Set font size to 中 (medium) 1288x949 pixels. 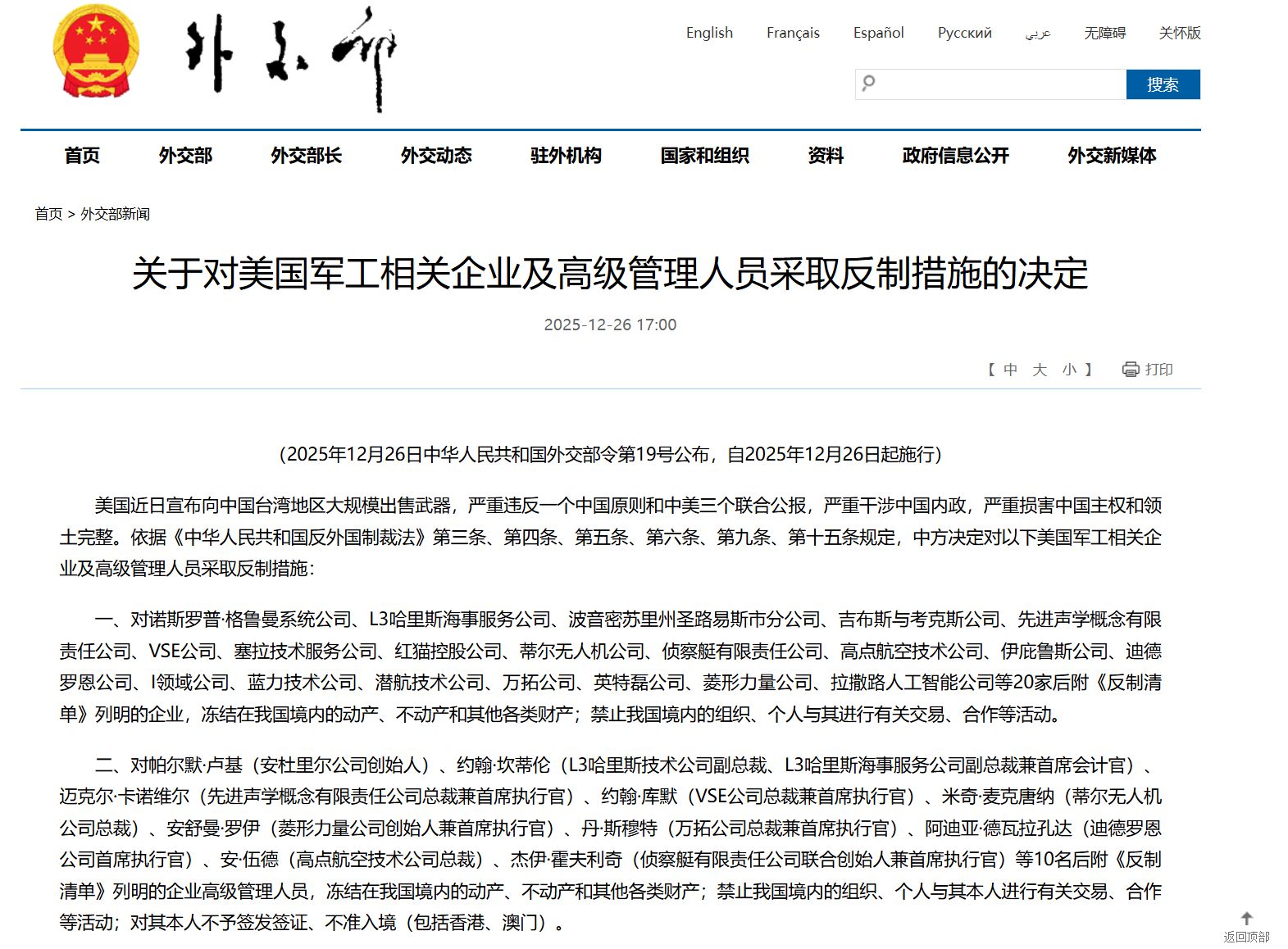tap(1010, 370)
